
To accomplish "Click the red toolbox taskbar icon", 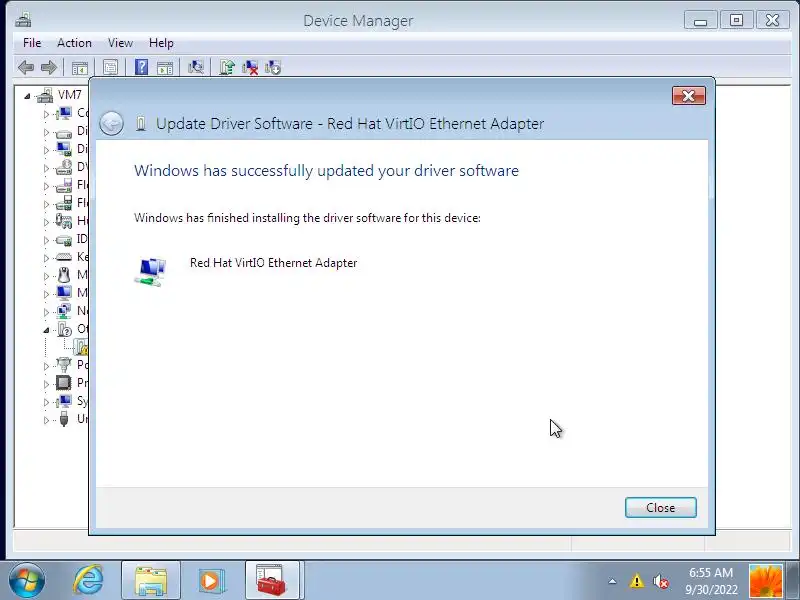I will click(x=272, y=580).
